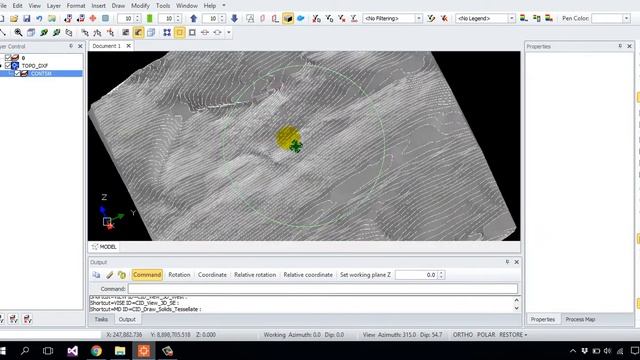This screenshot has height=360, width=640.
Task: Open toolbar overflow arrow after orbit icons
Action: click(229, 32)
